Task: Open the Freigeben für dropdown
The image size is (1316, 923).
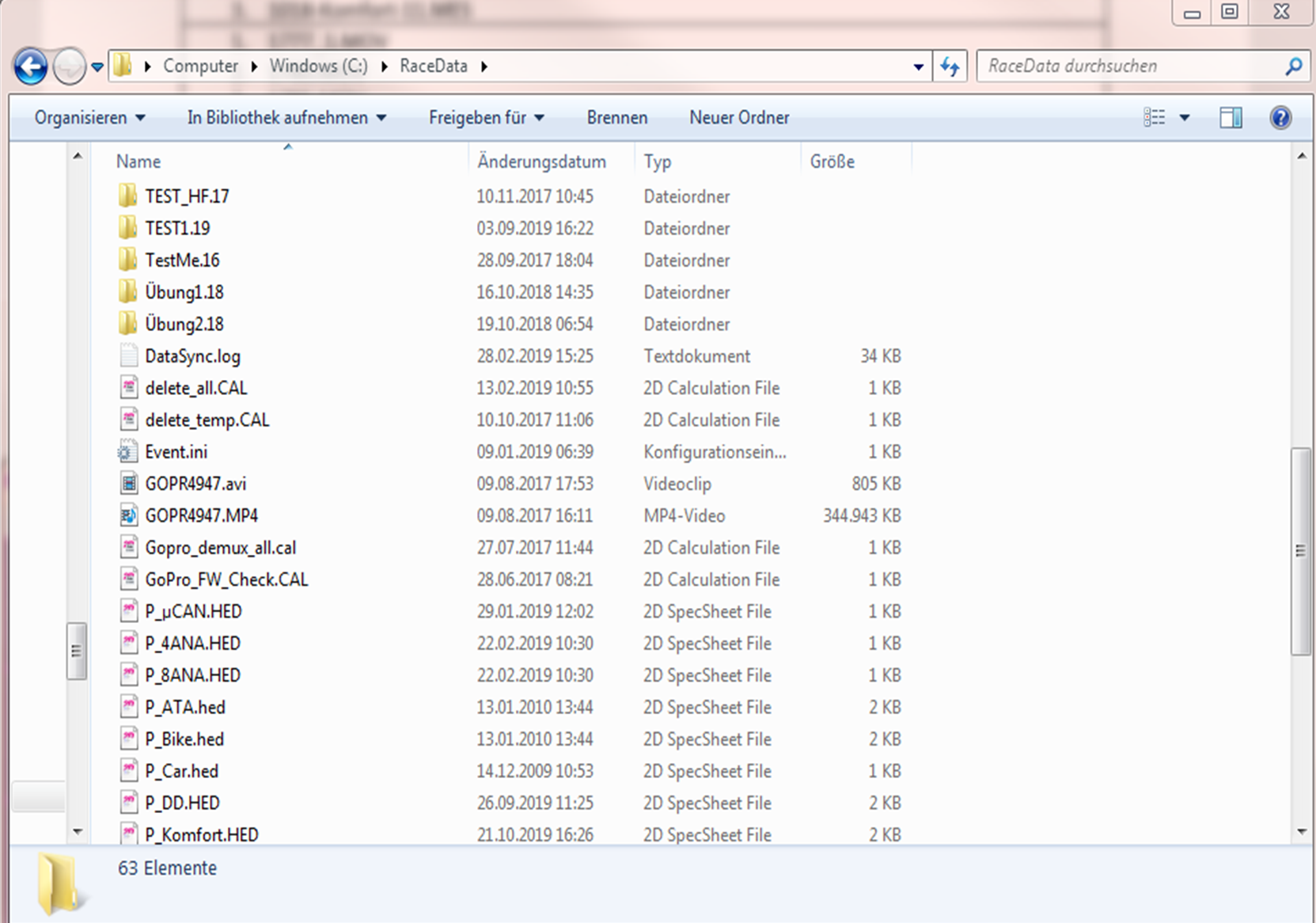Action: 486,118
